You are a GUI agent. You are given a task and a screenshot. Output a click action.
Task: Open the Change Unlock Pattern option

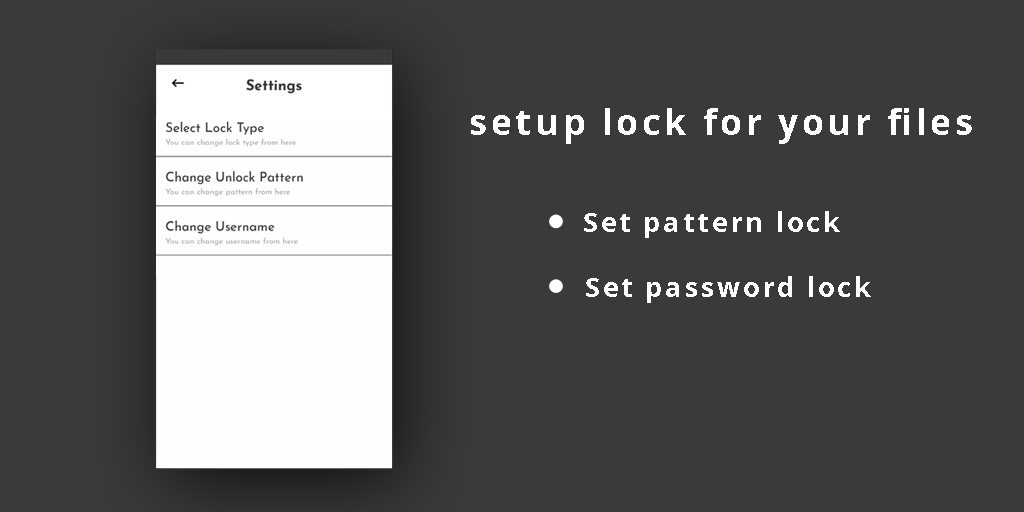[x=234, y=177]
